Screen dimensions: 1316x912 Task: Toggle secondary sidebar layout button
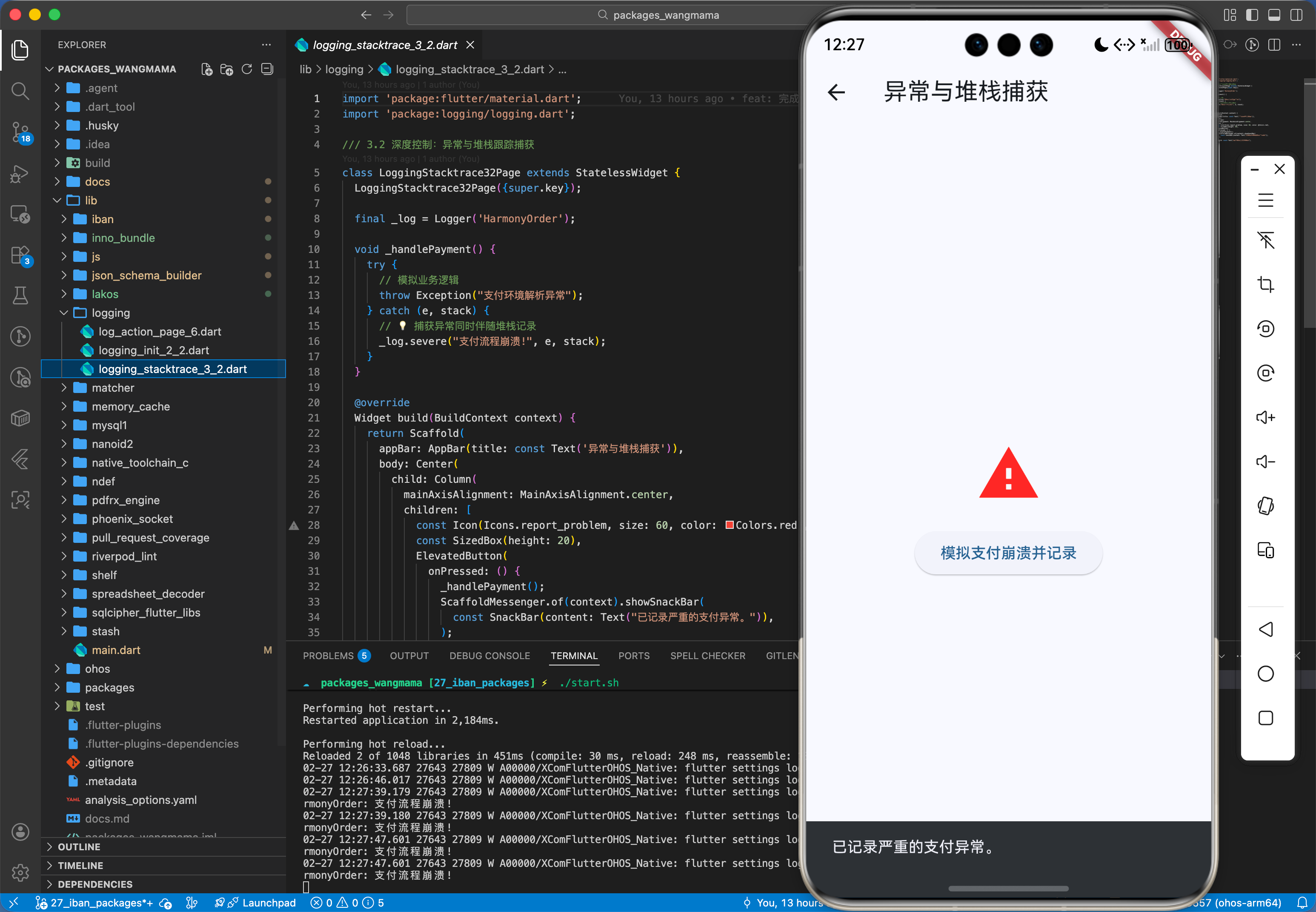[x=1296, y=15]
